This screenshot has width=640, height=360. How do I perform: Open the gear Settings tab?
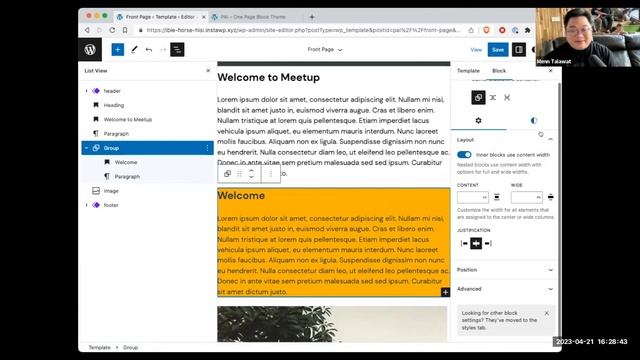(x=478, y=120)
